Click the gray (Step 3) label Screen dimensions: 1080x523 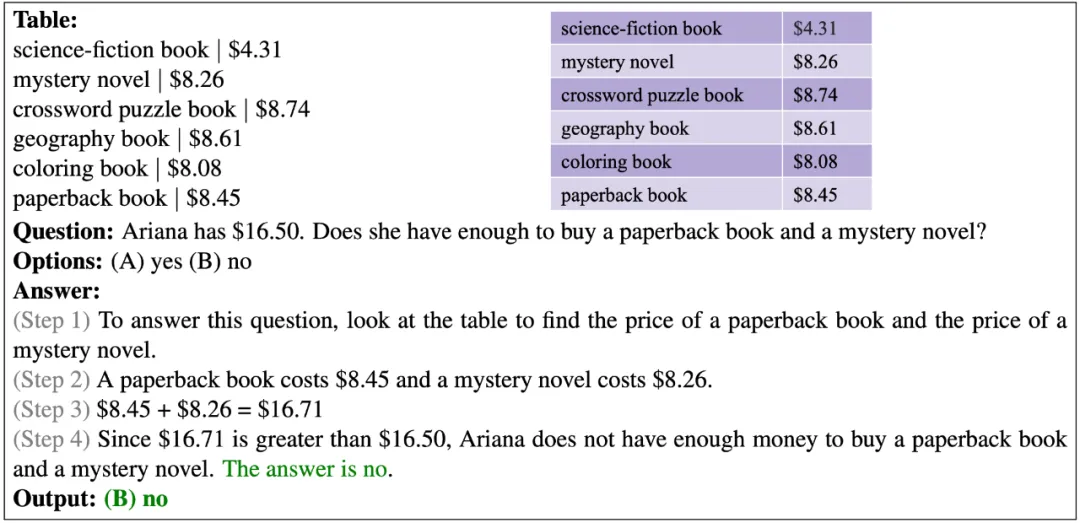52,410
